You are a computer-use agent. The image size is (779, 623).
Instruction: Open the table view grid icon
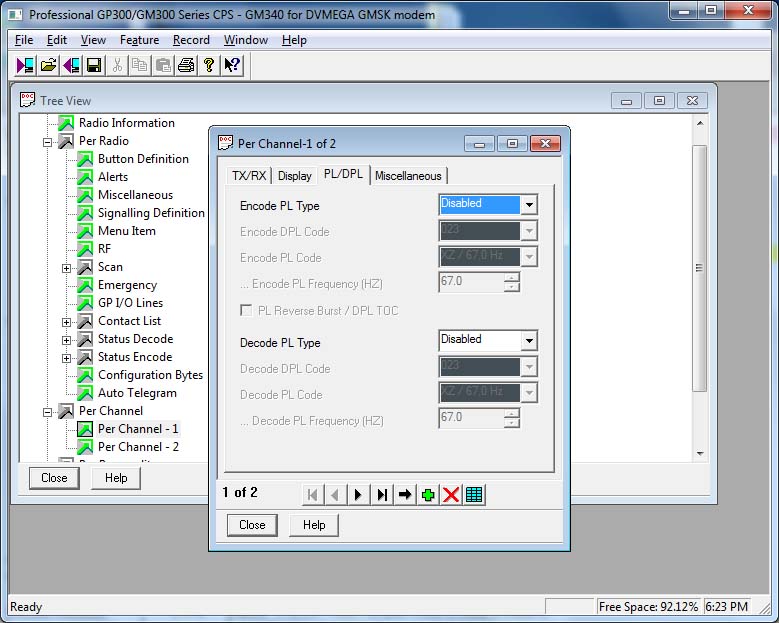click(x=474, y=495)
